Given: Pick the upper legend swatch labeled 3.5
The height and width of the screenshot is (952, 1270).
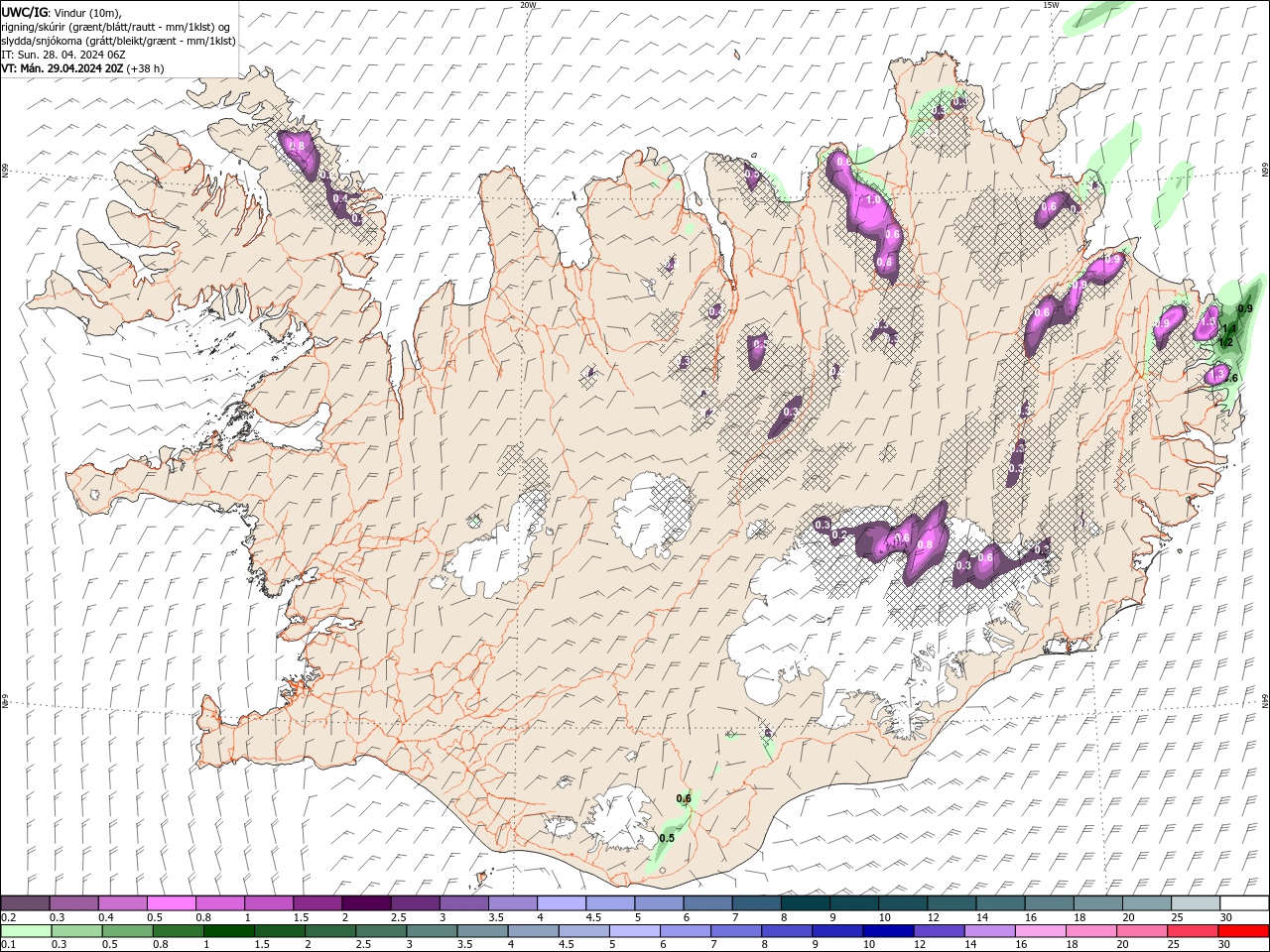Looking at the screenshot, I should click(x=512, y=903).
